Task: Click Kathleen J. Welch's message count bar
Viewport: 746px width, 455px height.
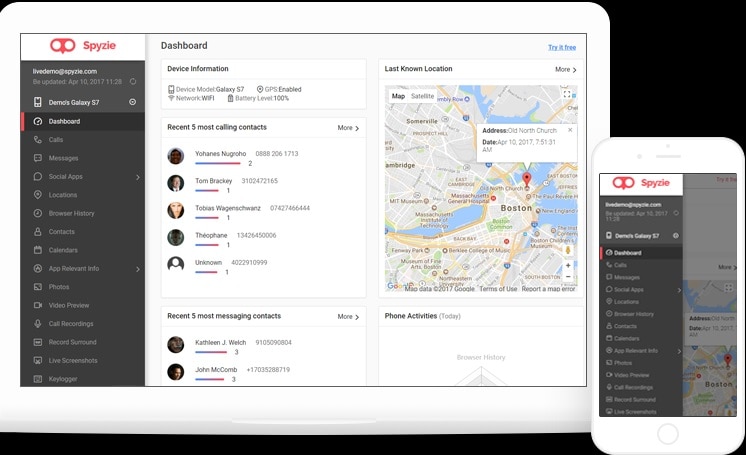Action: click(211, 352)
